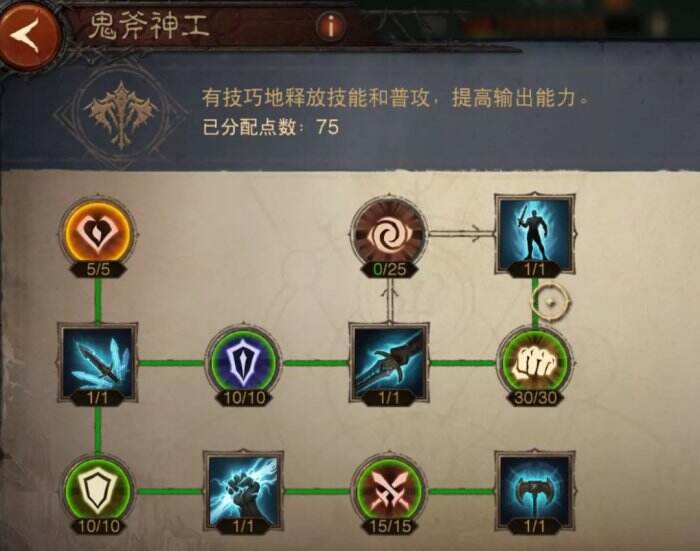The height and width of the screenshot is (551, 700).
Task: Click the talent tree emblem crest
Action: [x=121, y=114]
